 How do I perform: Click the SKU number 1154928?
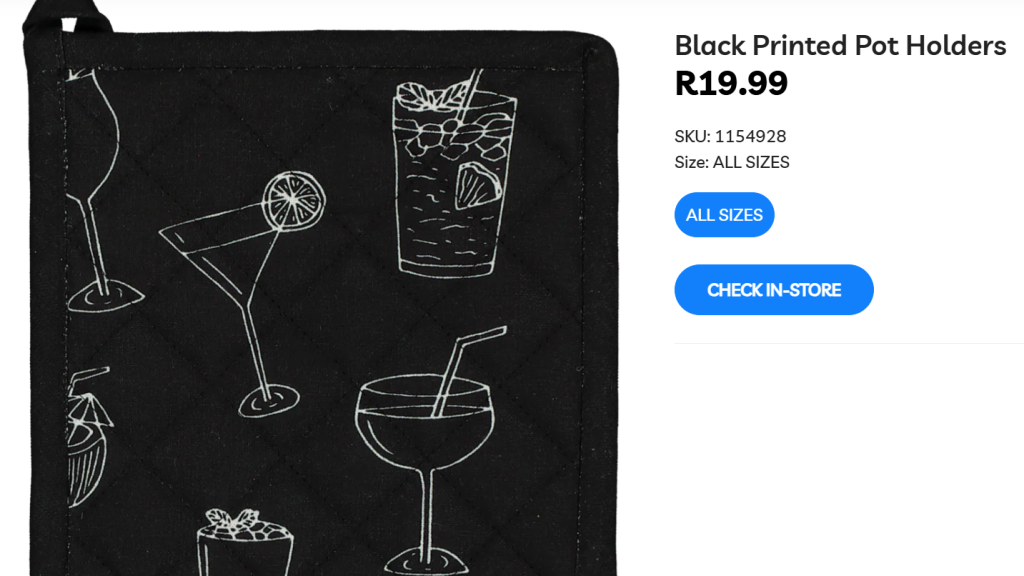(750, 136)
